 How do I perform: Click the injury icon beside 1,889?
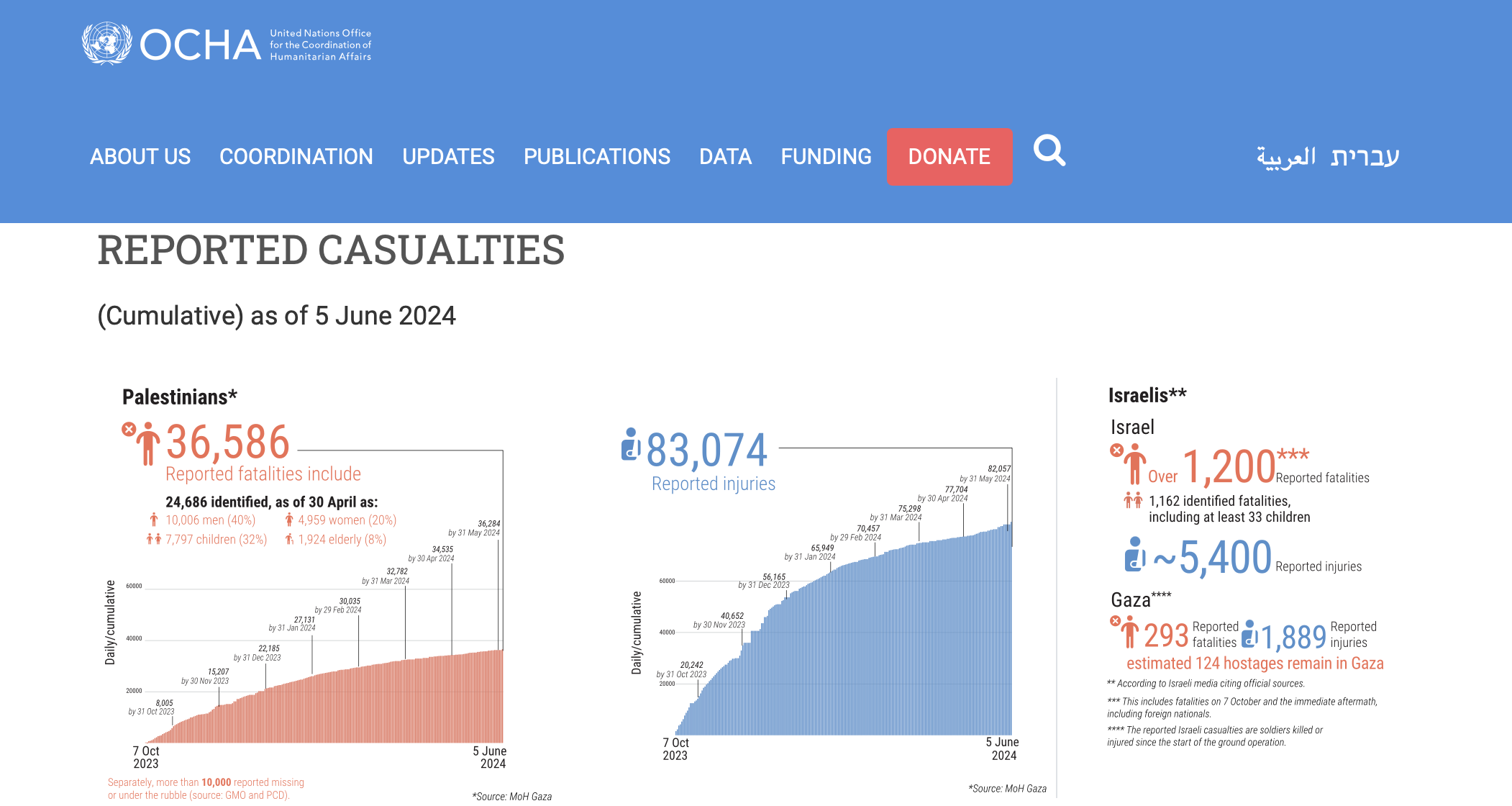tap(1250, 634)
